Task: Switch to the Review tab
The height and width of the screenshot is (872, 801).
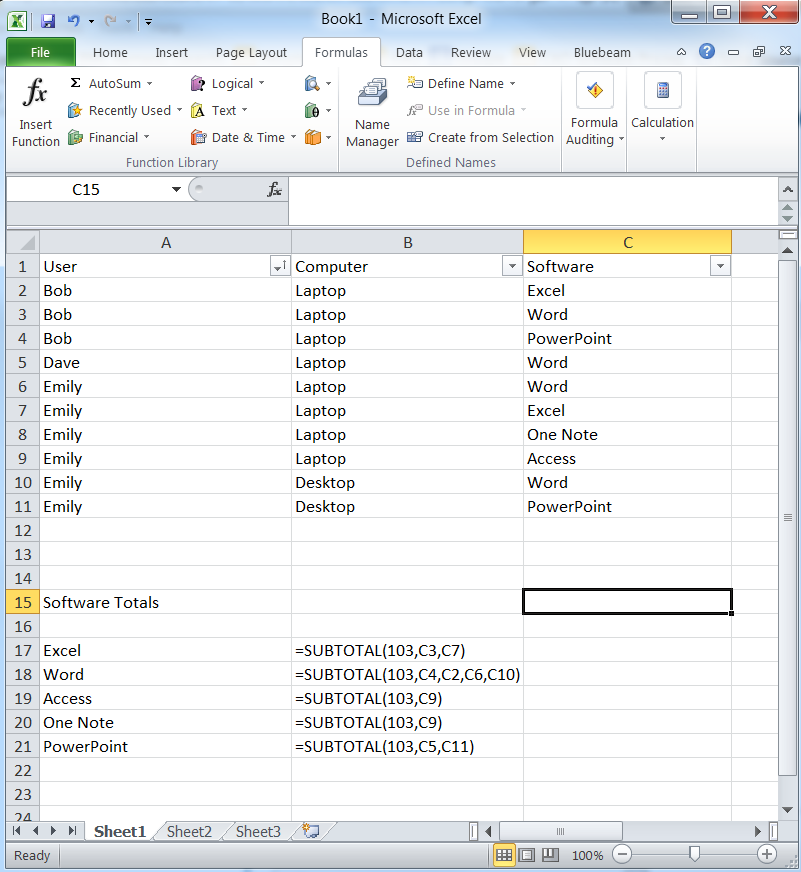Action: pos(471,53)
